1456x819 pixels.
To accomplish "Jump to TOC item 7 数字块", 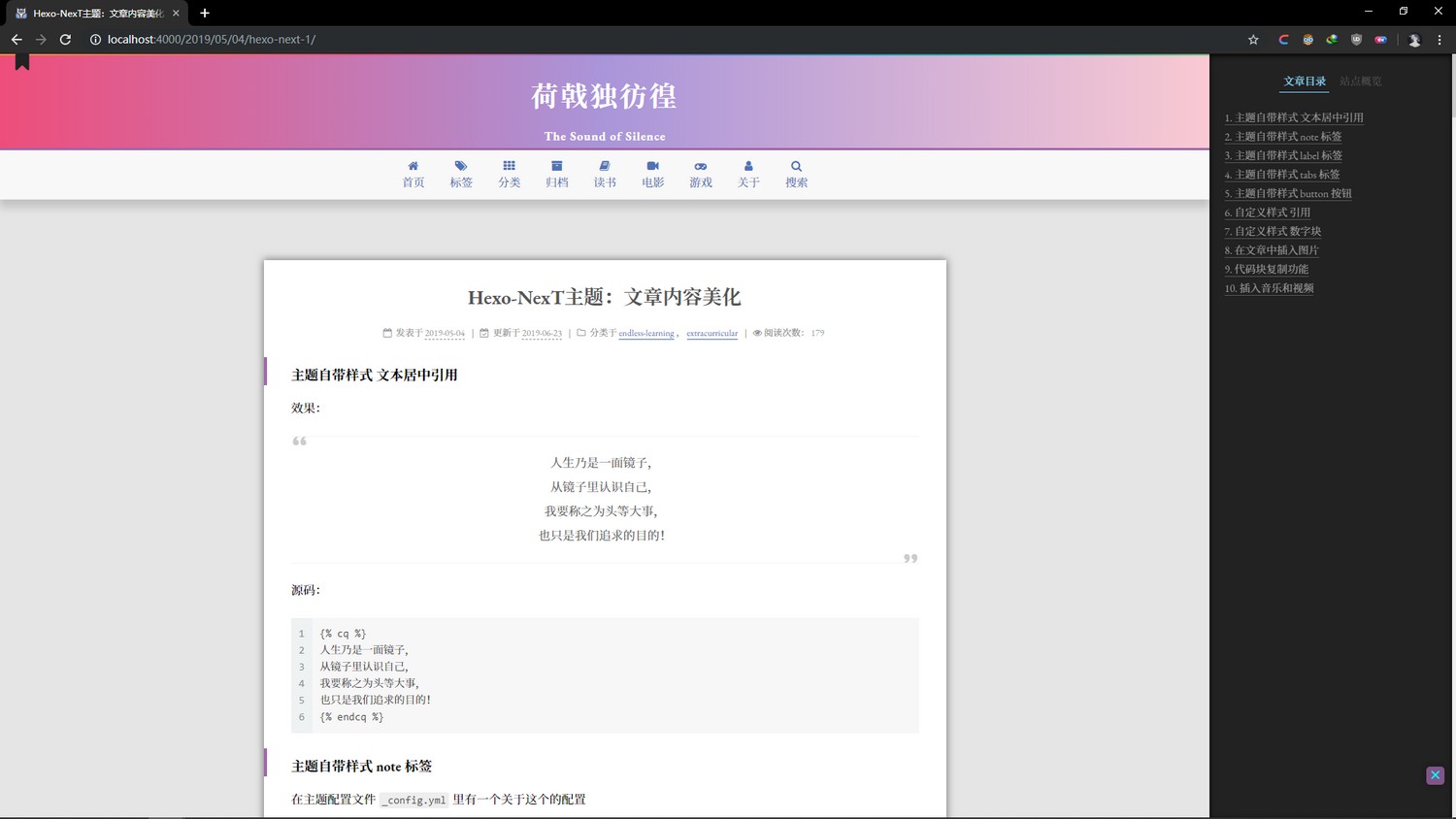I will click(x=1273, y=231).
